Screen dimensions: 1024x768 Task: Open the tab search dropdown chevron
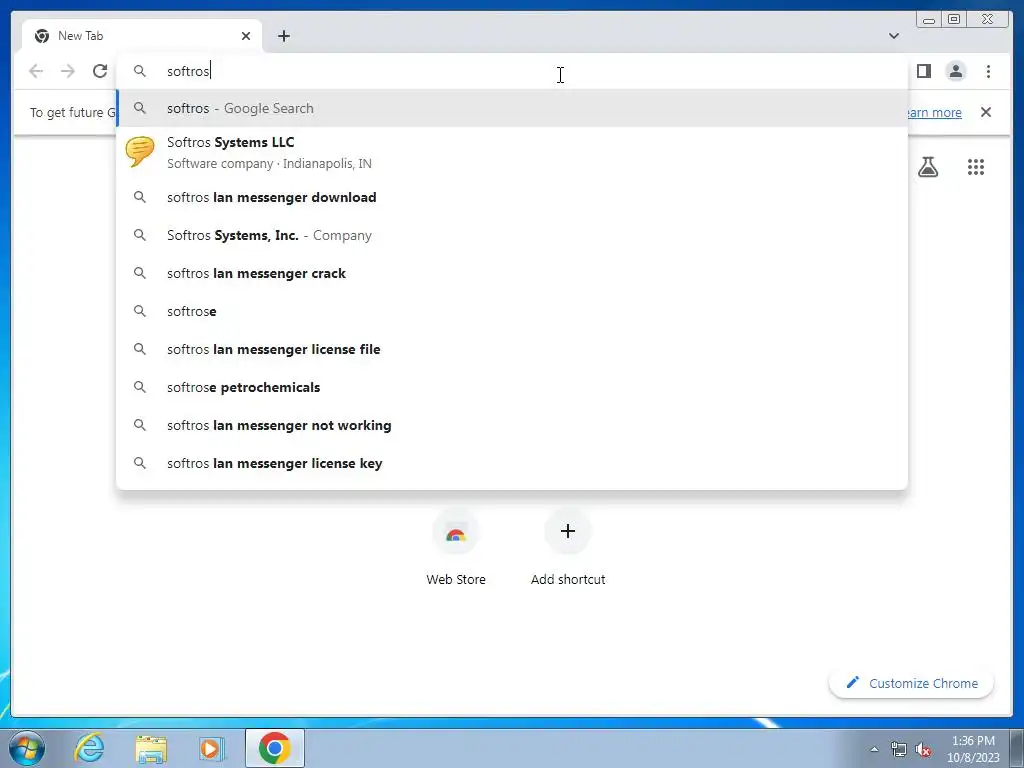click(894, 36)
